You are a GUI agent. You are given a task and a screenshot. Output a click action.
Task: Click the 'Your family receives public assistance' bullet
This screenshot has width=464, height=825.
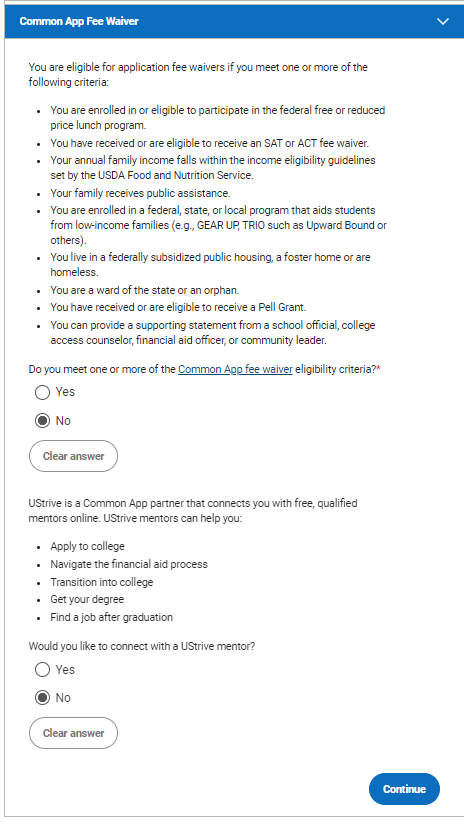140,193
